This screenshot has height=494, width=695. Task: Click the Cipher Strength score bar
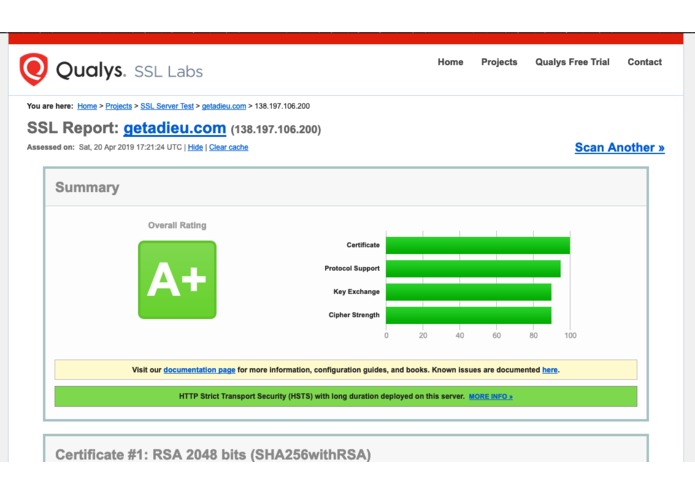(469, 315)
